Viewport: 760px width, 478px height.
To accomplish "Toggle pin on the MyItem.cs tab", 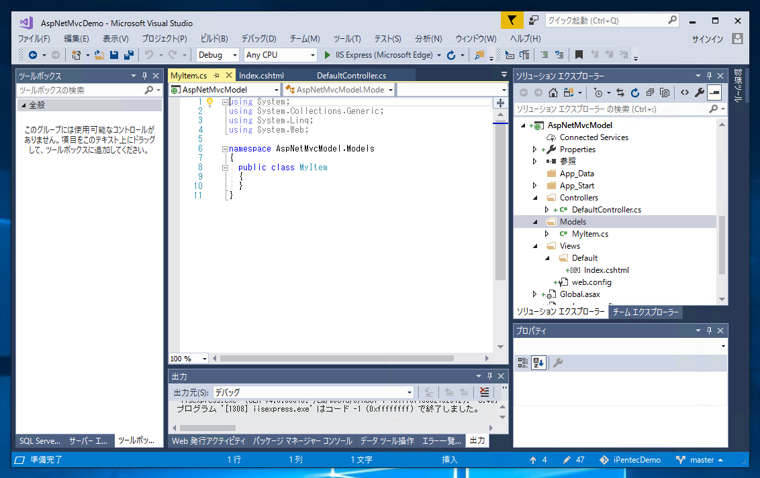I will point(217,76).
